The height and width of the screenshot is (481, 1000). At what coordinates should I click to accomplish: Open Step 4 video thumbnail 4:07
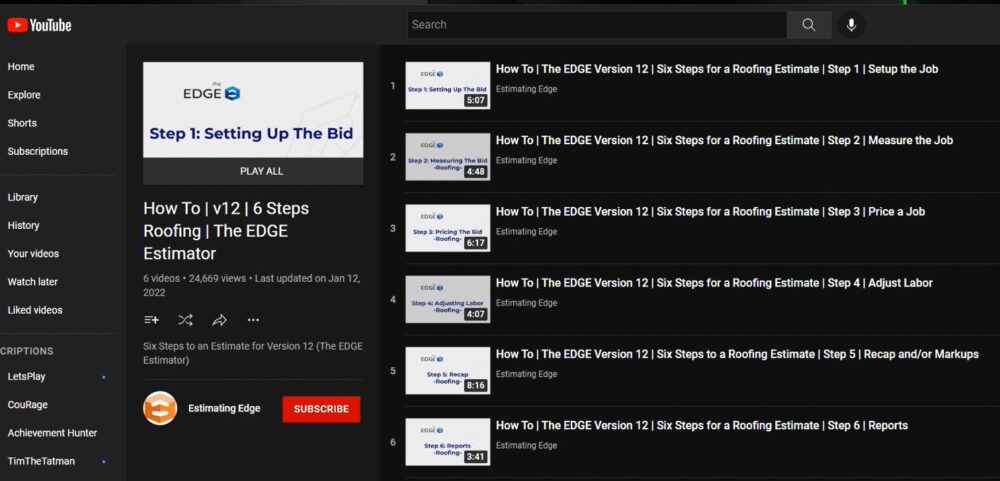pyautogui.click(x=448, y=300)
